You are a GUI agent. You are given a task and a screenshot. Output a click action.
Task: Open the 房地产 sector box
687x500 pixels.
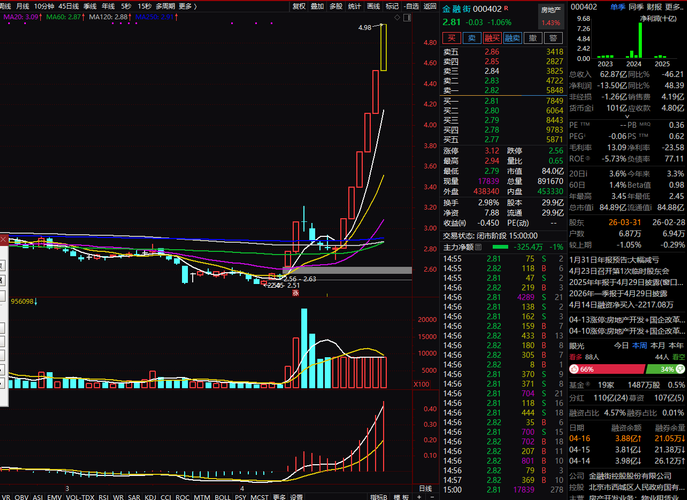[x=551, y=16]
